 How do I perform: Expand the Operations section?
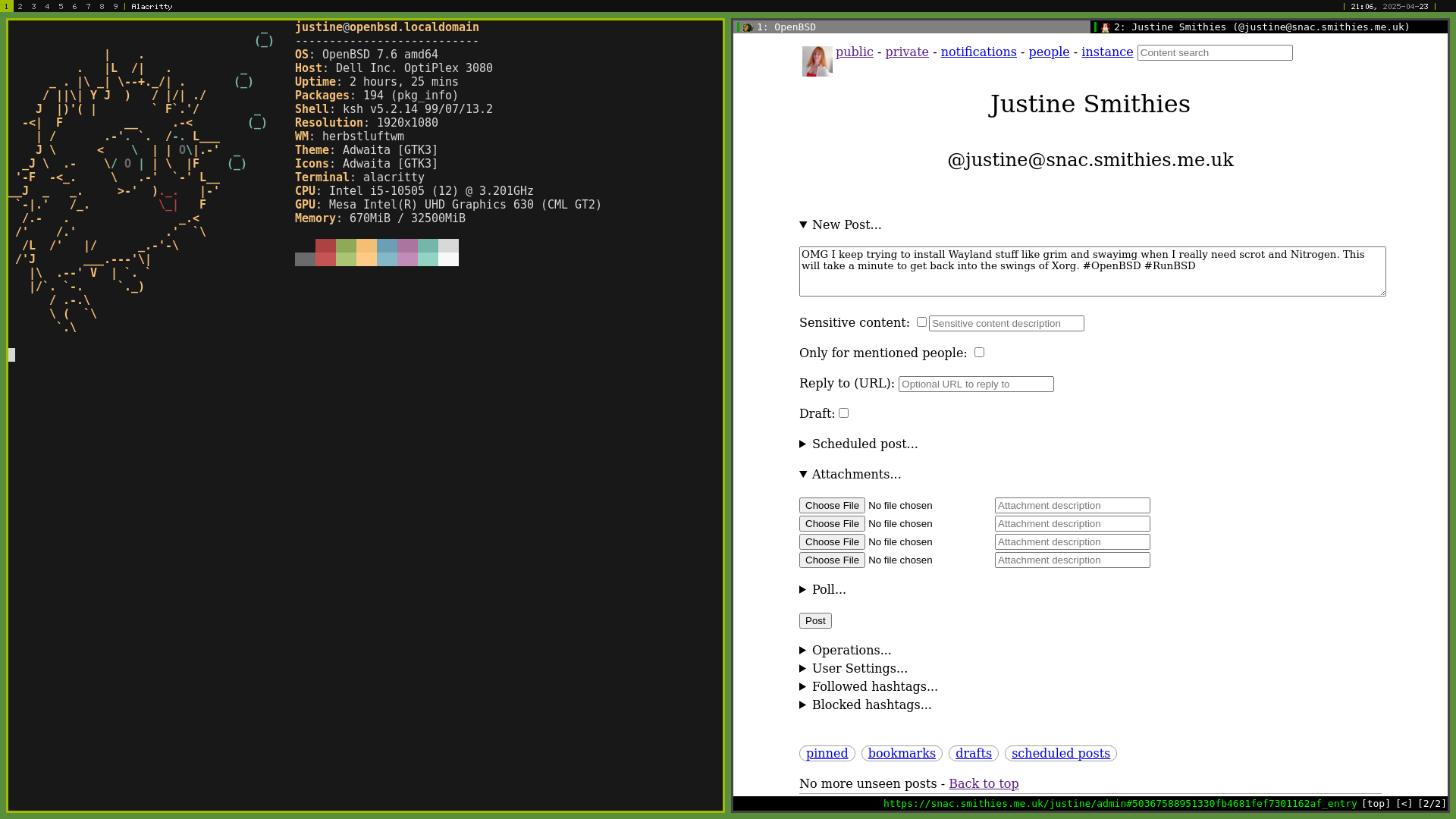(846, 650)
